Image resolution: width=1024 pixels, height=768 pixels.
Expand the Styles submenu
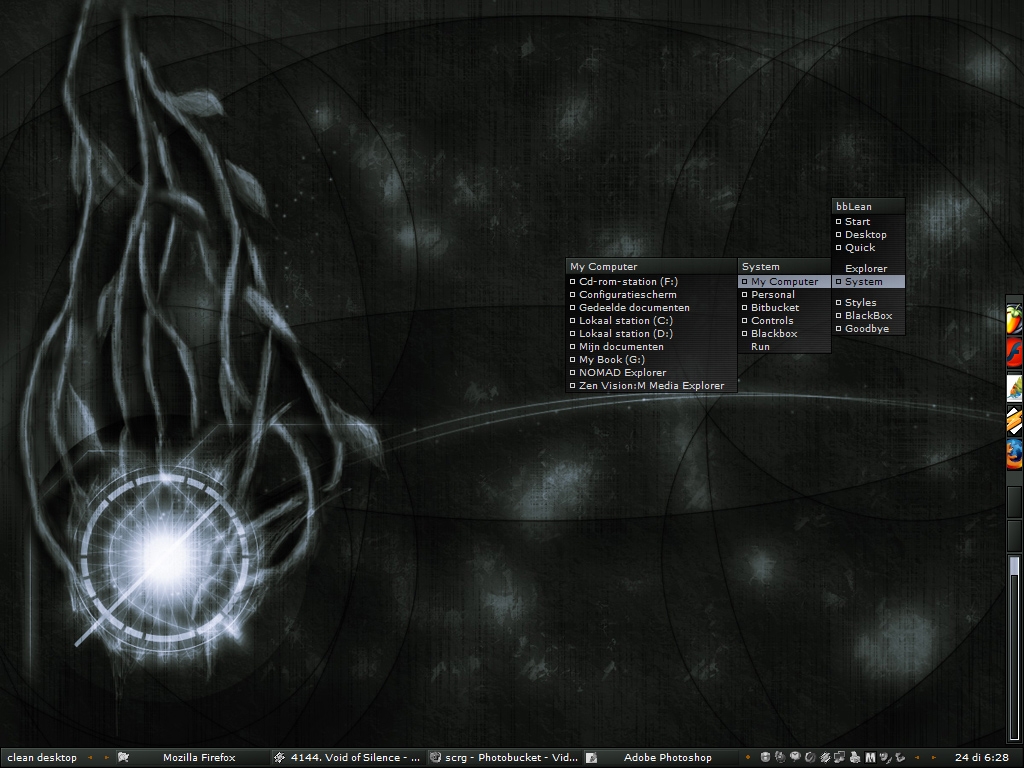pyautogui.click(x=869, y=302)
